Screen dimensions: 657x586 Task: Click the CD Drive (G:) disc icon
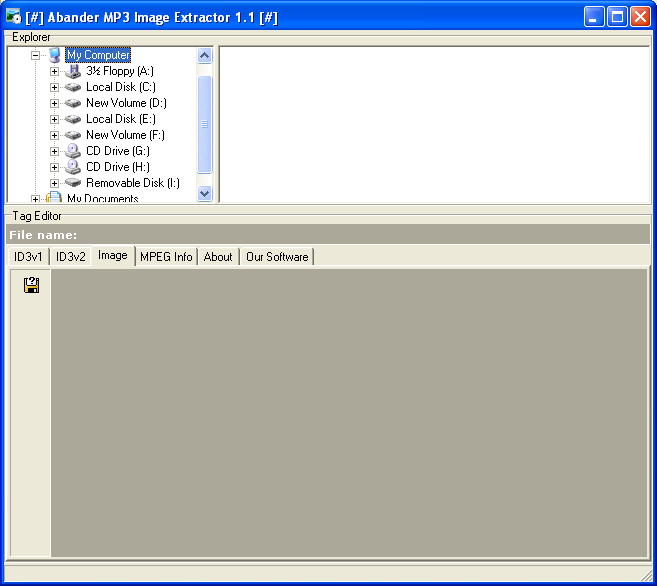[73, 151]
